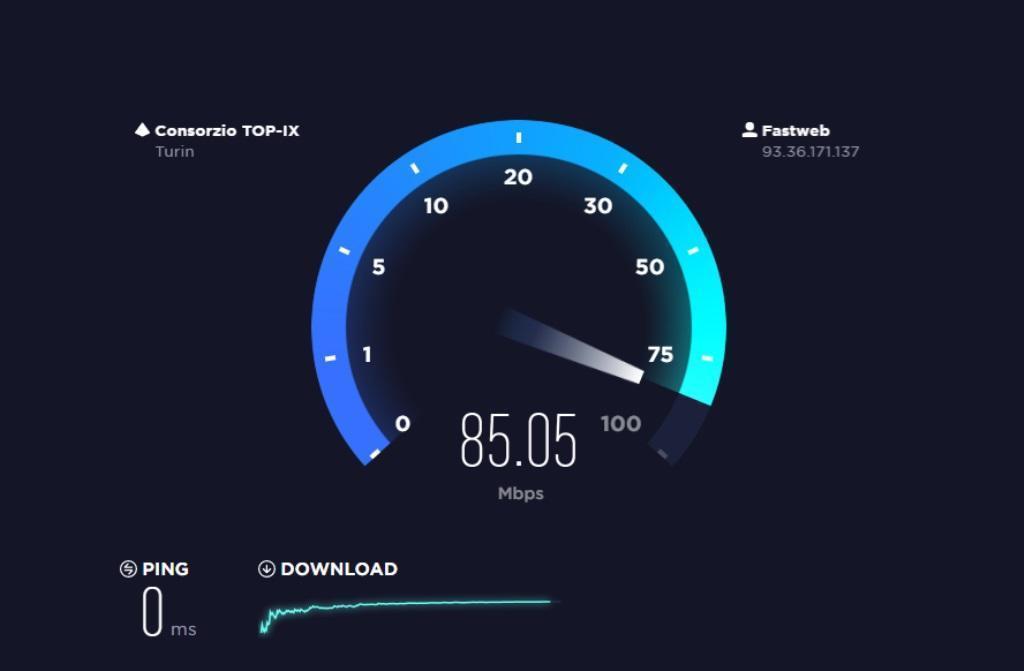Click the 100 mark on the gauge
Screen dimensions: 1024x671
pos(620,424)
